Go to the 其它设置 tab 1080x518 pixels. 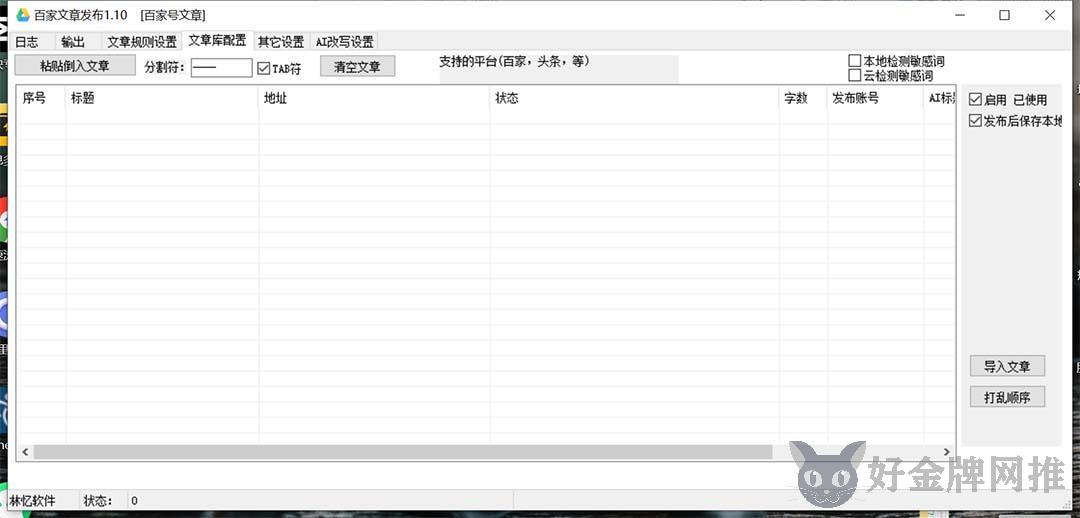coord(281,41)
